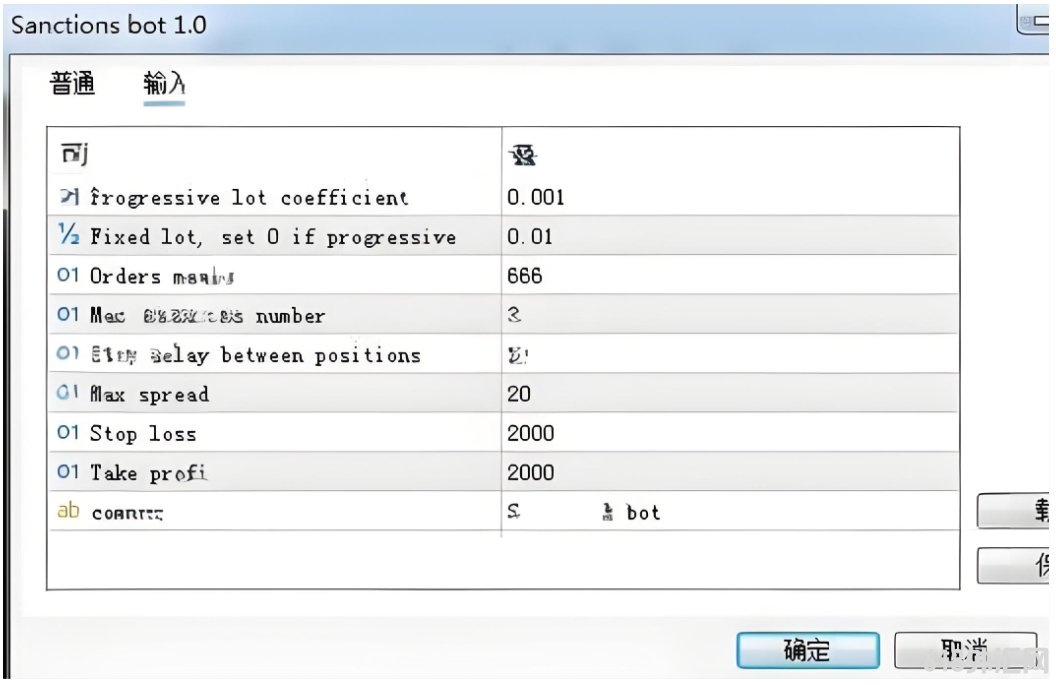The width and height of the screenshot is (1056, 685).
Task: Switch to the 普通 tab
Action: coord(72,84)
